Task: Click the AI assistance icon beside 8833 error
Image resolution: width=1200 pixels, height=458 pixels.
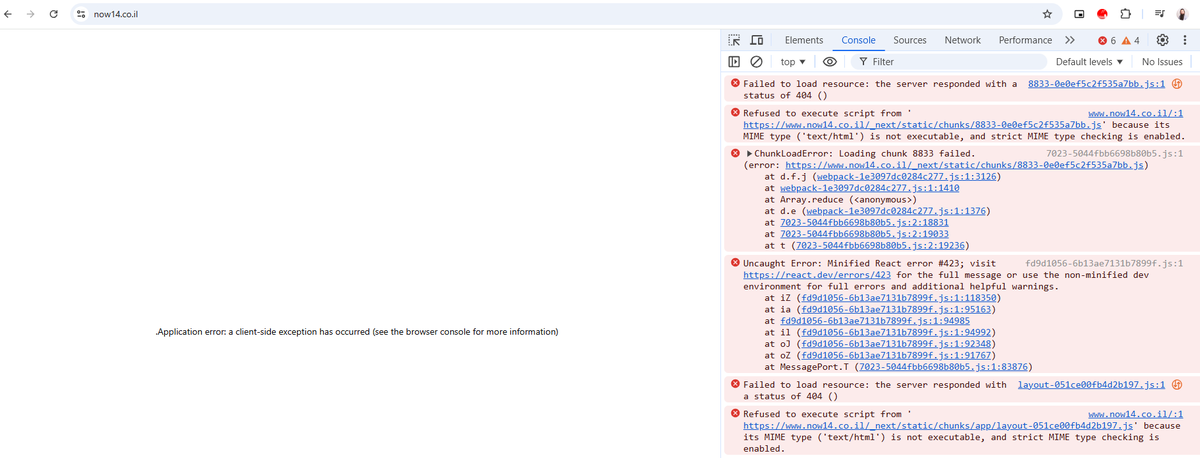Action: (x=1177, y=84)
